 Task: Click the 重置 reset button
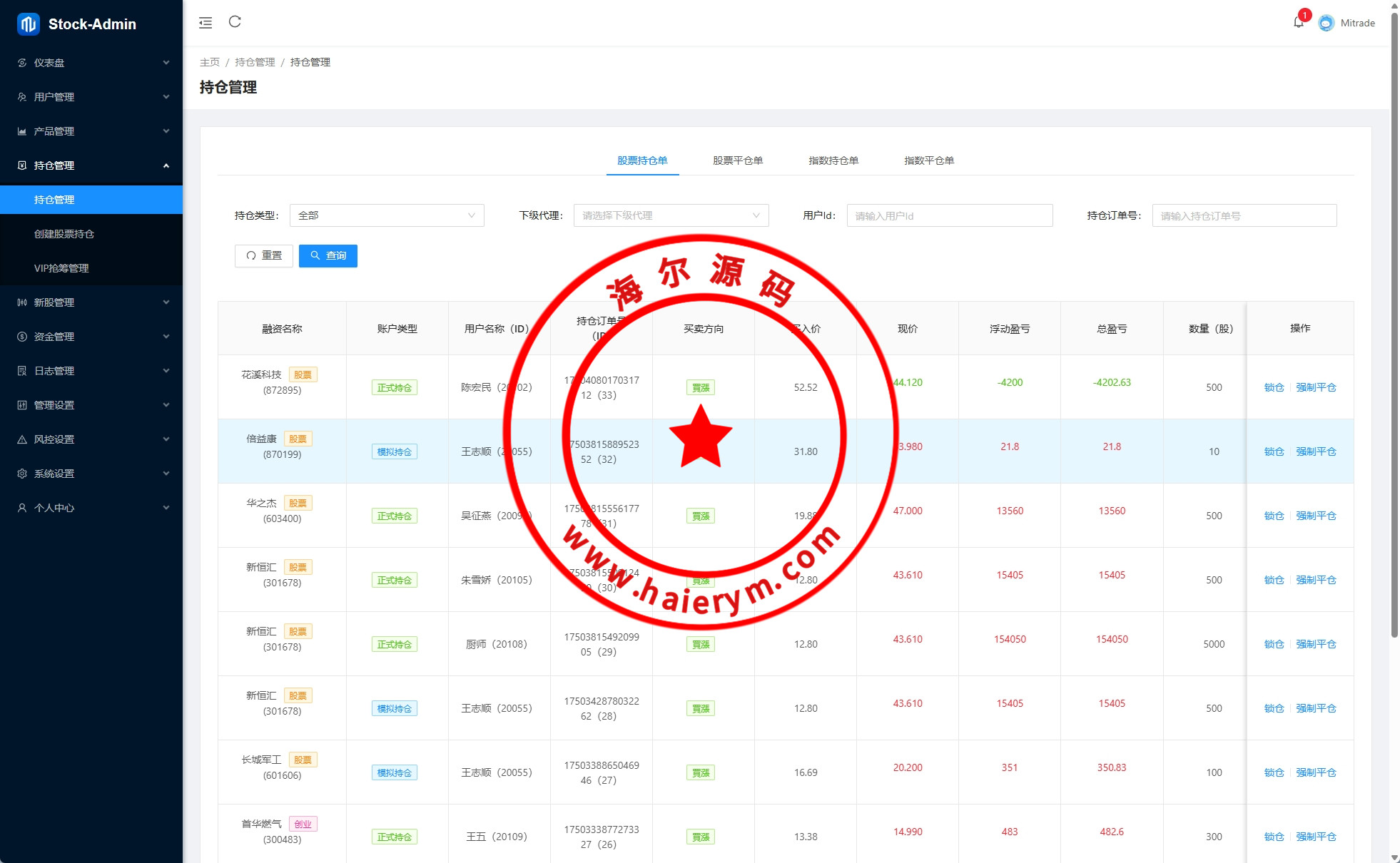(264, 255)
